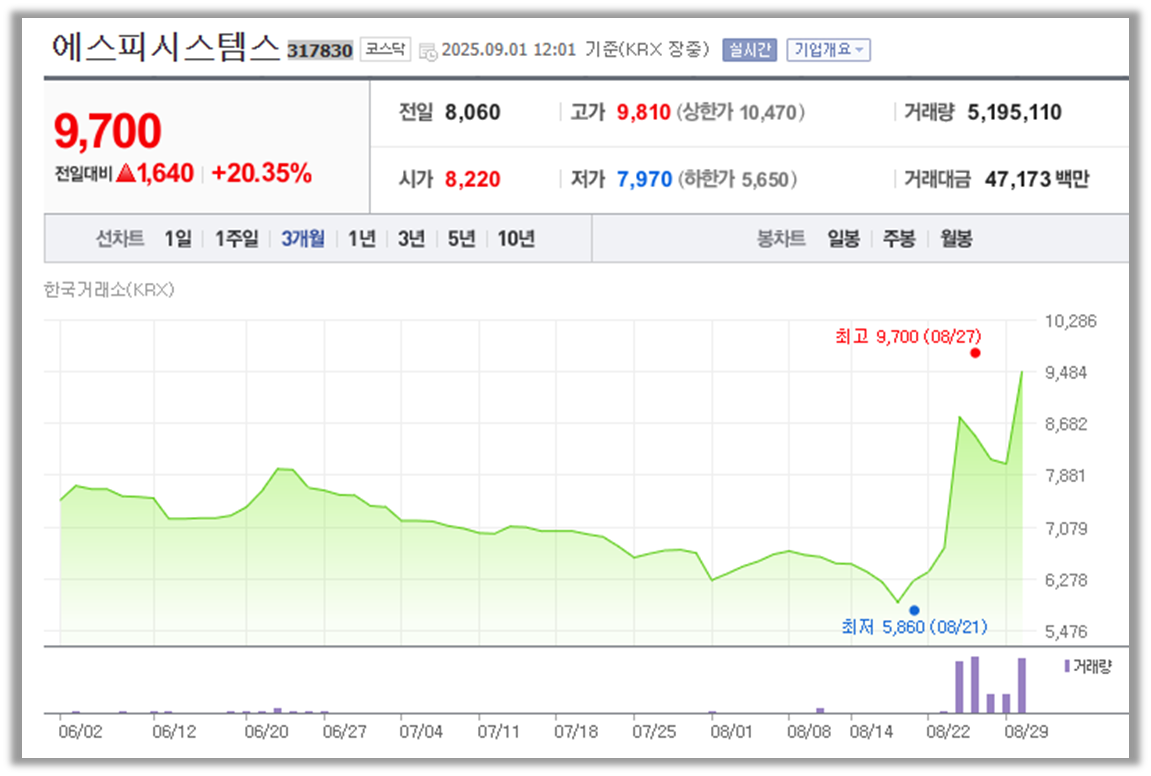Click the 07/18 date axis label
This screenshot has width=1151, height=776.
(x=576, y=731)
